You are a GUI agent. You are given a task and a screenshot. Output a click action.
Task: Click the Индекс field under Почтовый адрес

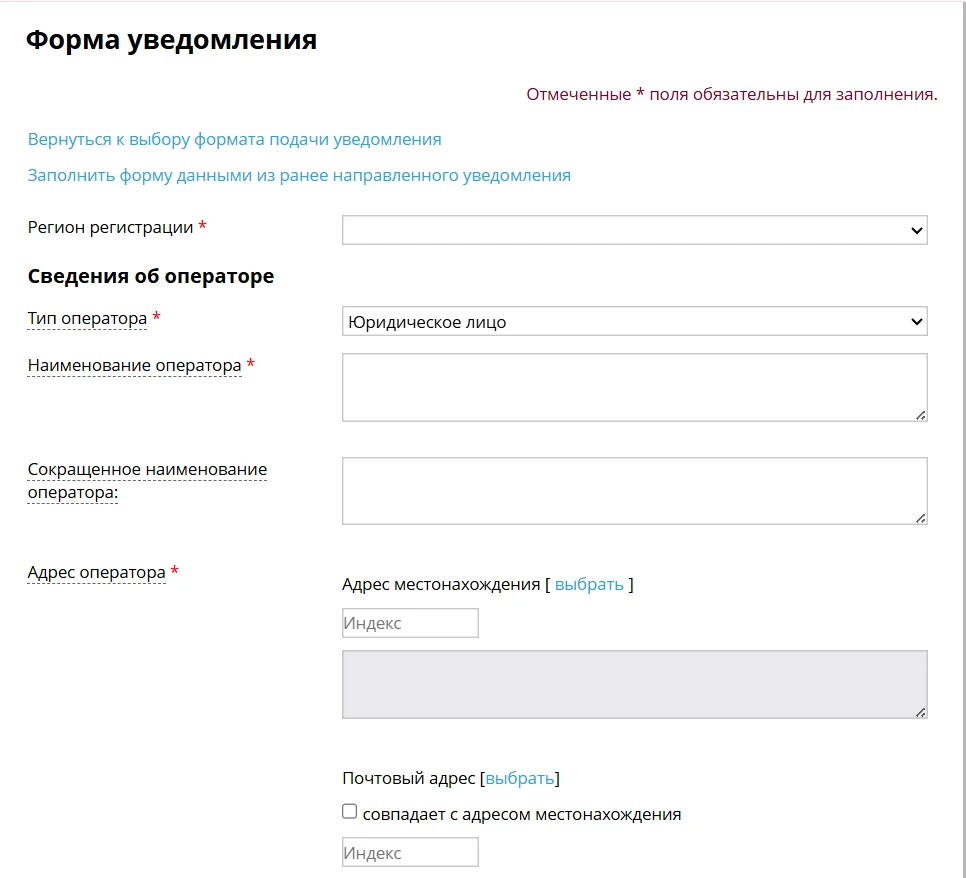pos(410,853)
